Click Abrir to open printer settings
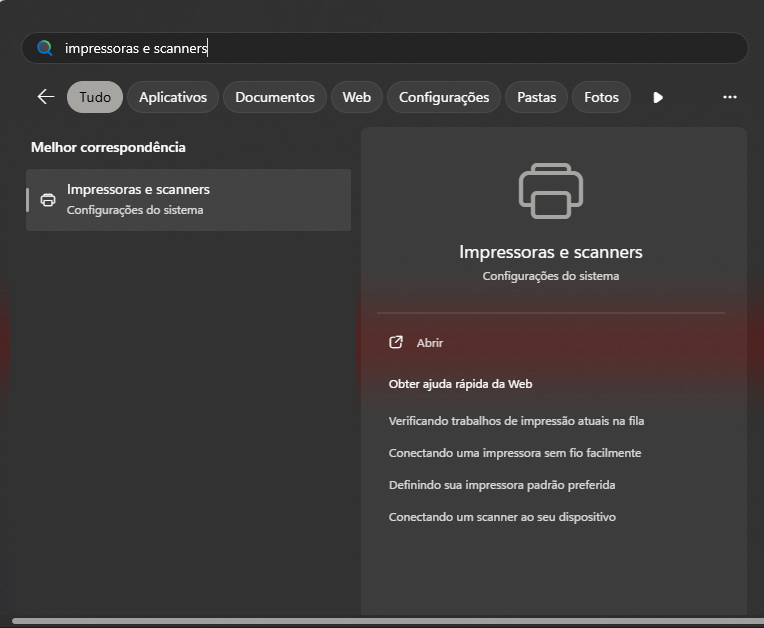 pos(430,342)
